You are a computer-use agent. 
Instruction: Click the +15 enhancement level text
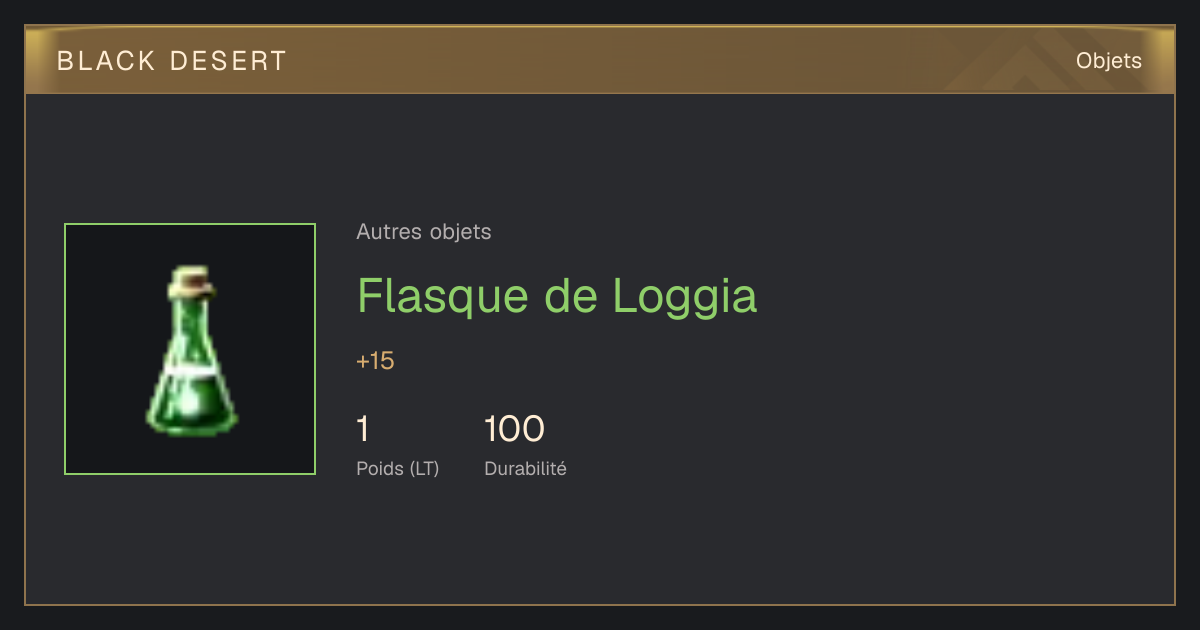(375, 361)
